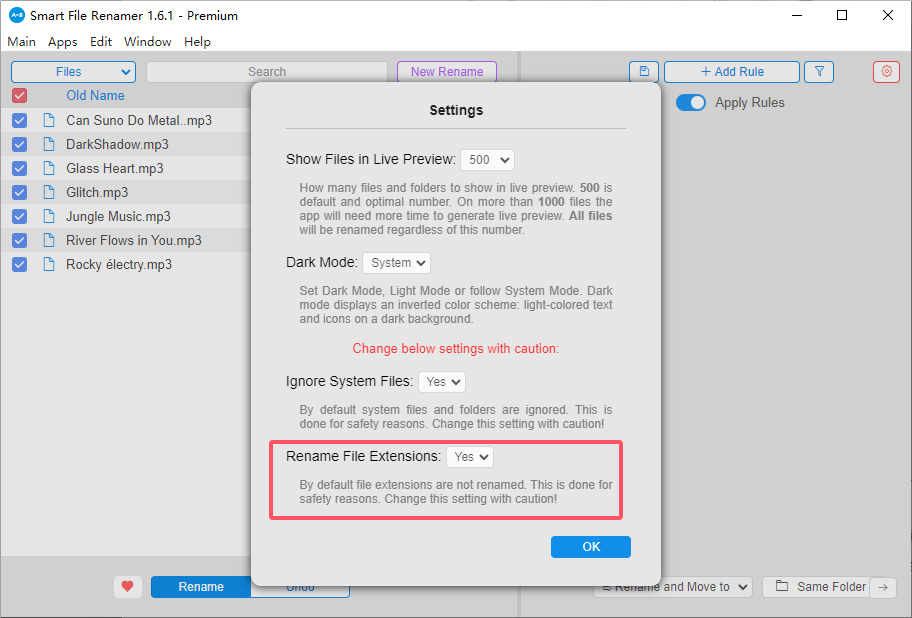This screenshot has width=912, height=618.
Task: Click the save preset floppy disk icon
Action: coord(644,72)
